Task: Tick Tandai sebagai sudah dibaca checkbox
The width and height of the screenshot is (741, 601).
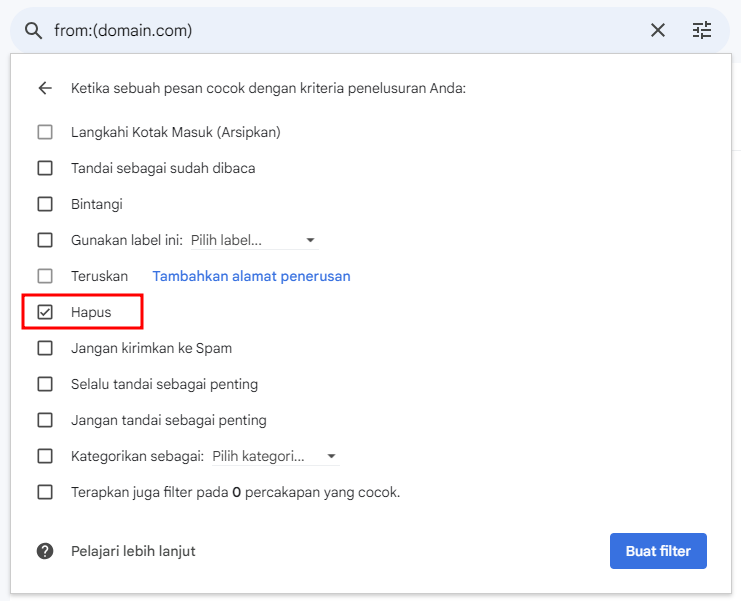Action: [45, 168]
